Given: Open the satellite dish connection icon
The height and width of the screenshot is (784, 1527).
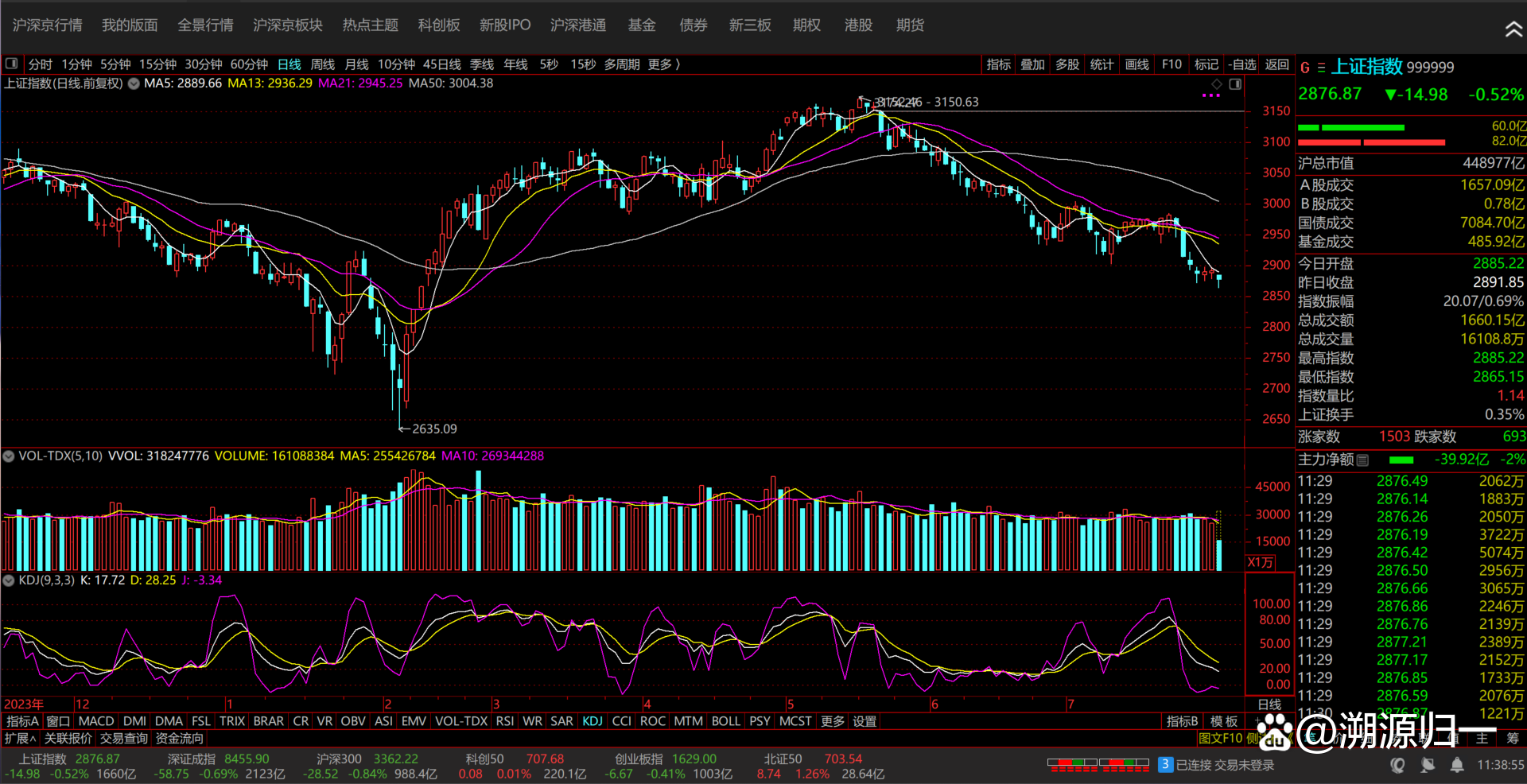Looking at the screenshot, I should coord(1428,765).
